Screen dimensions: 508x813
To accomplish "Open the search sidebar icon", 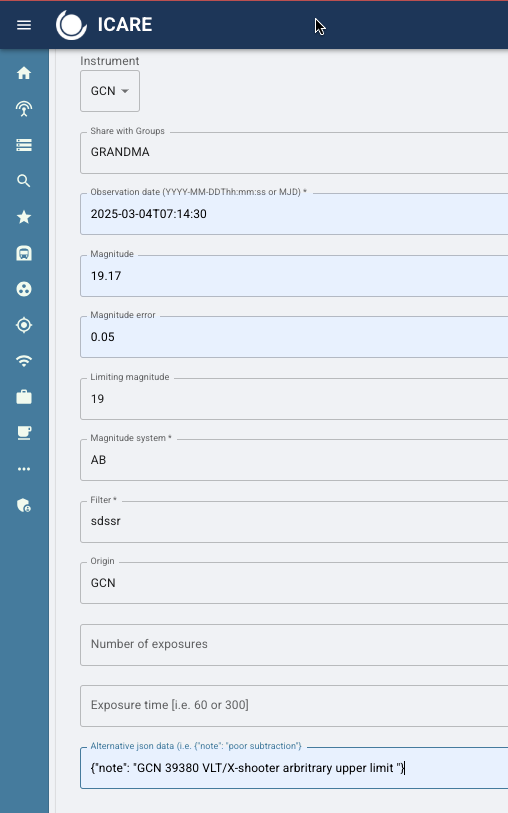I will [24, 181].
